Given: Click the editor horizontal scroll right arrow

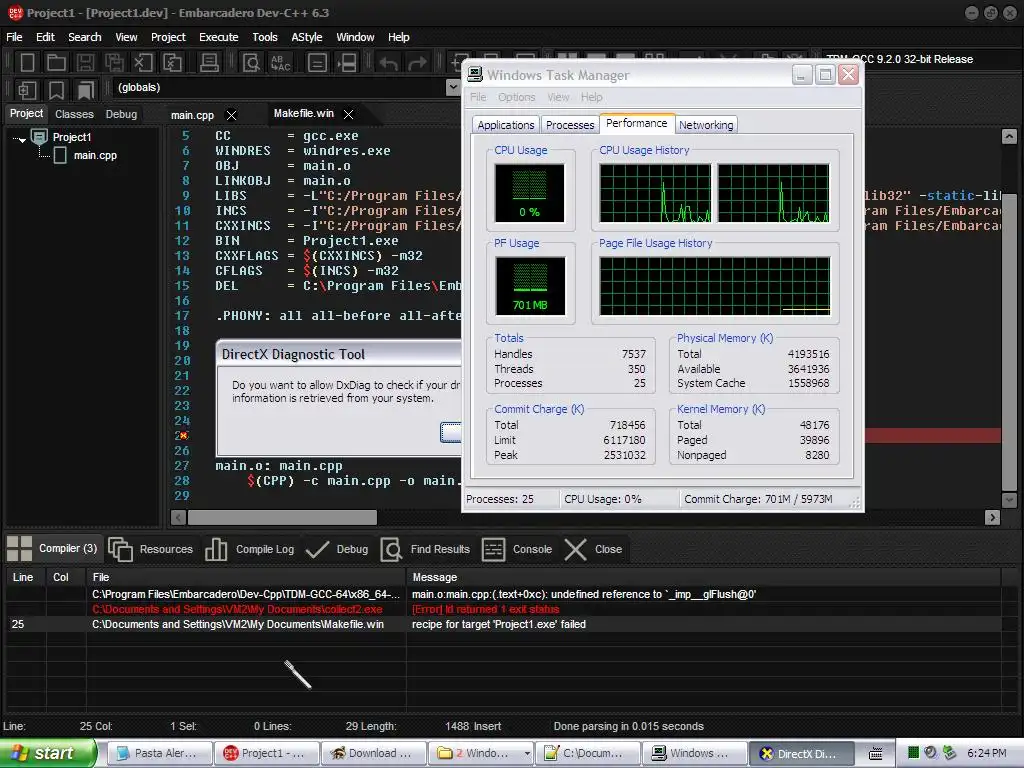Looking at the screenshot, I should [x=992, y=518].
